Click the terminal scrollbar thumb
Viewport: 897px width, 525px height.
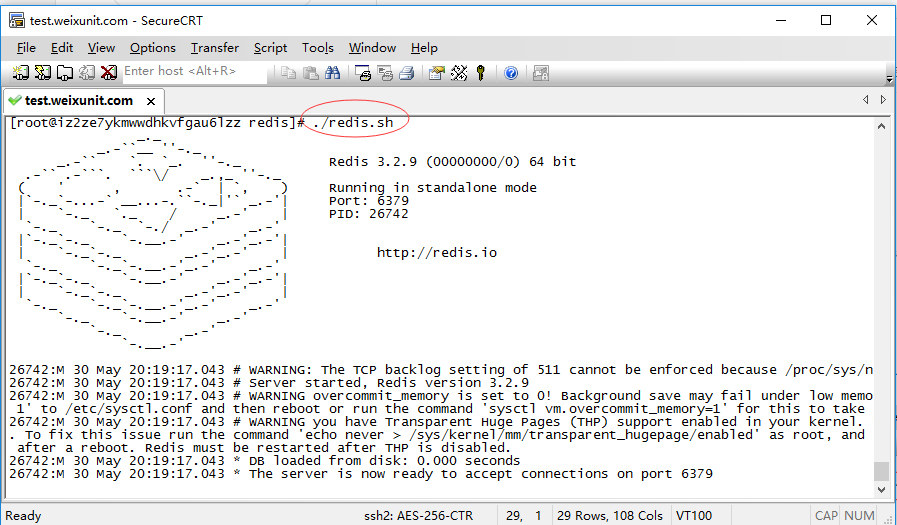point(881,471)
